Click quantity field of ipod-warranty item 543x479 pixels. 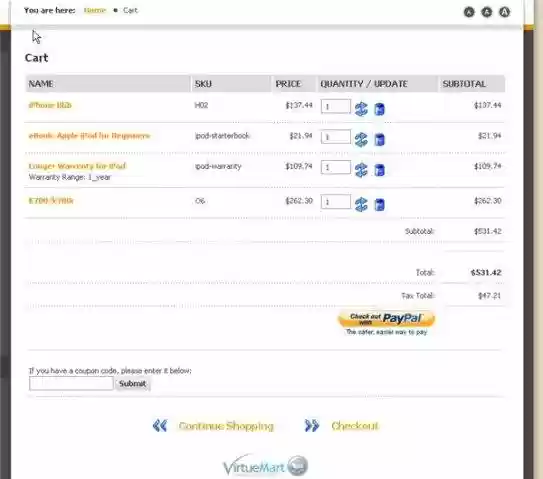tap(336, 167)
